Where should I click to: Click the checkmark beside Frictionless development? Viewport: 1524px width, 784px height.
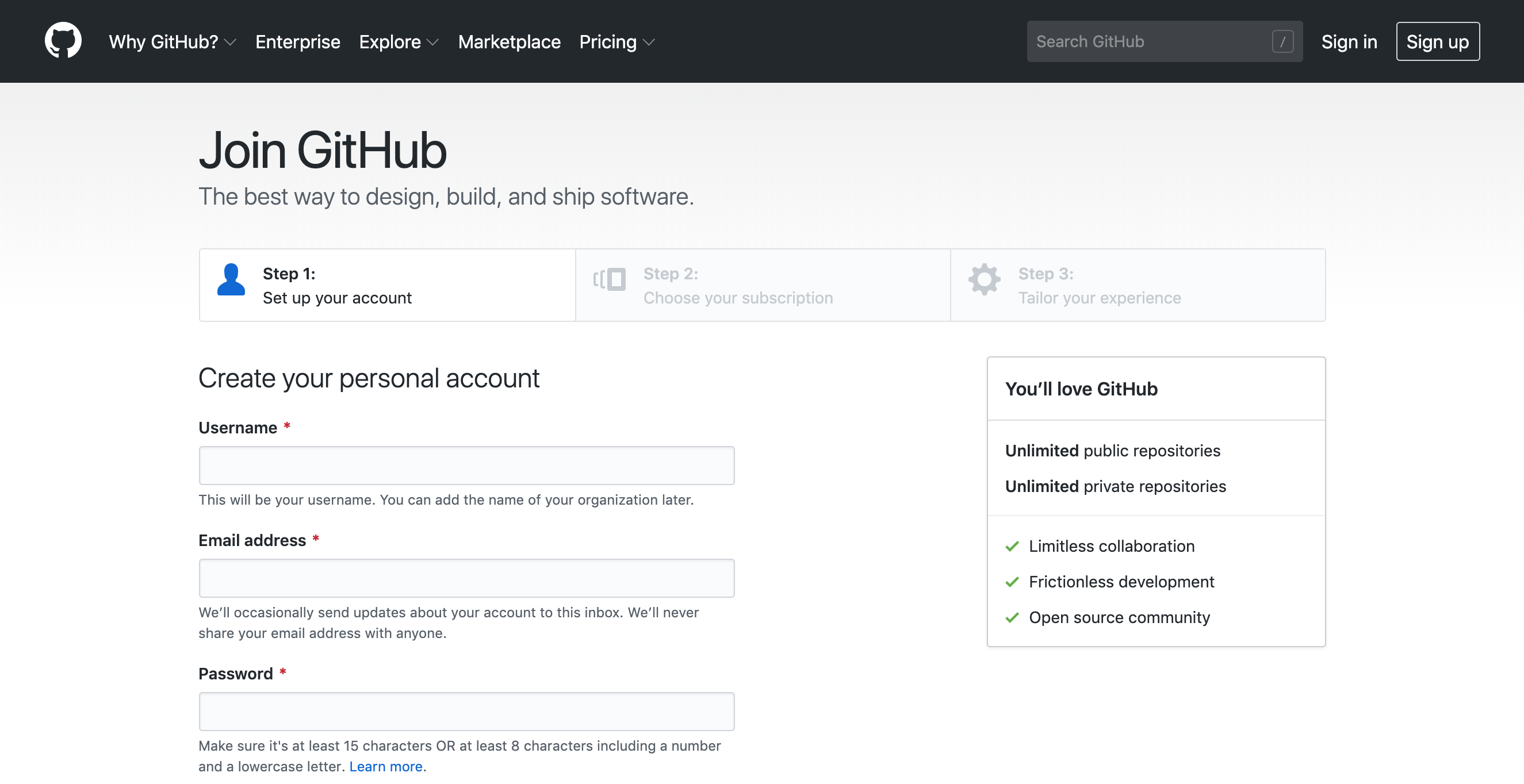tap(1012, 581)
